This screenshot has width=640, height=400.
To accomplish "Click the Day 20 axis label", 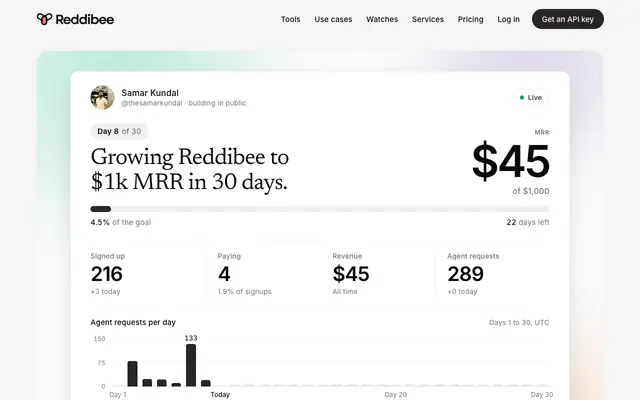I will tap(396, 394).
